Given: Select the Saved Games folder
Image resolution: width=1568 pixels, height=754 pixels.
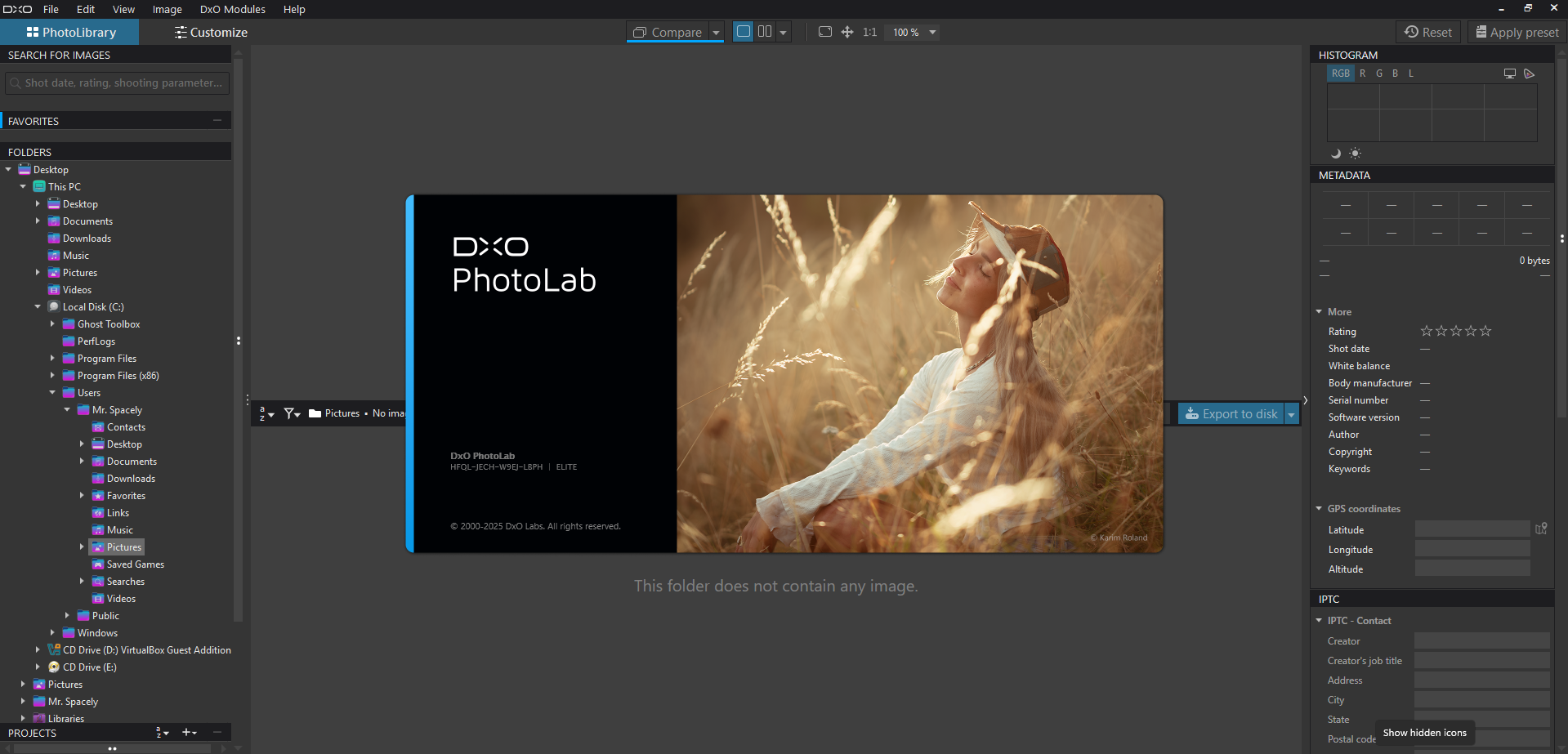Looking at the screenshot, I should pos(136,564).
